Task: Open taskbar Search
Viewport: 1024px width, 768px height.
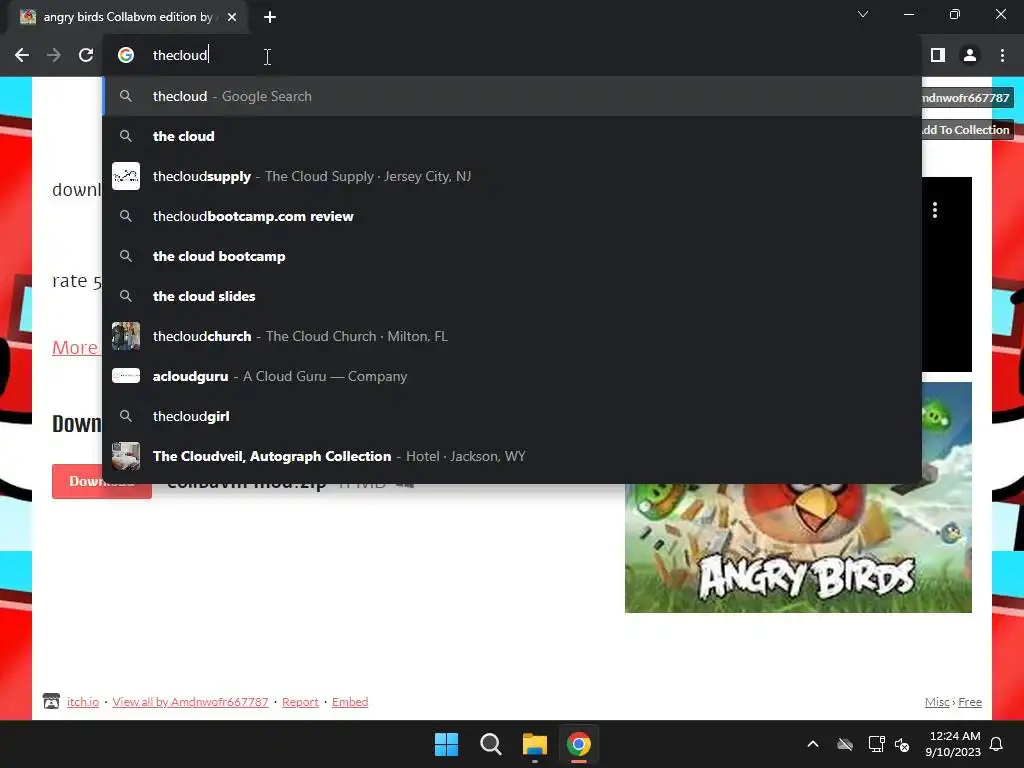Action: (490, 744)
